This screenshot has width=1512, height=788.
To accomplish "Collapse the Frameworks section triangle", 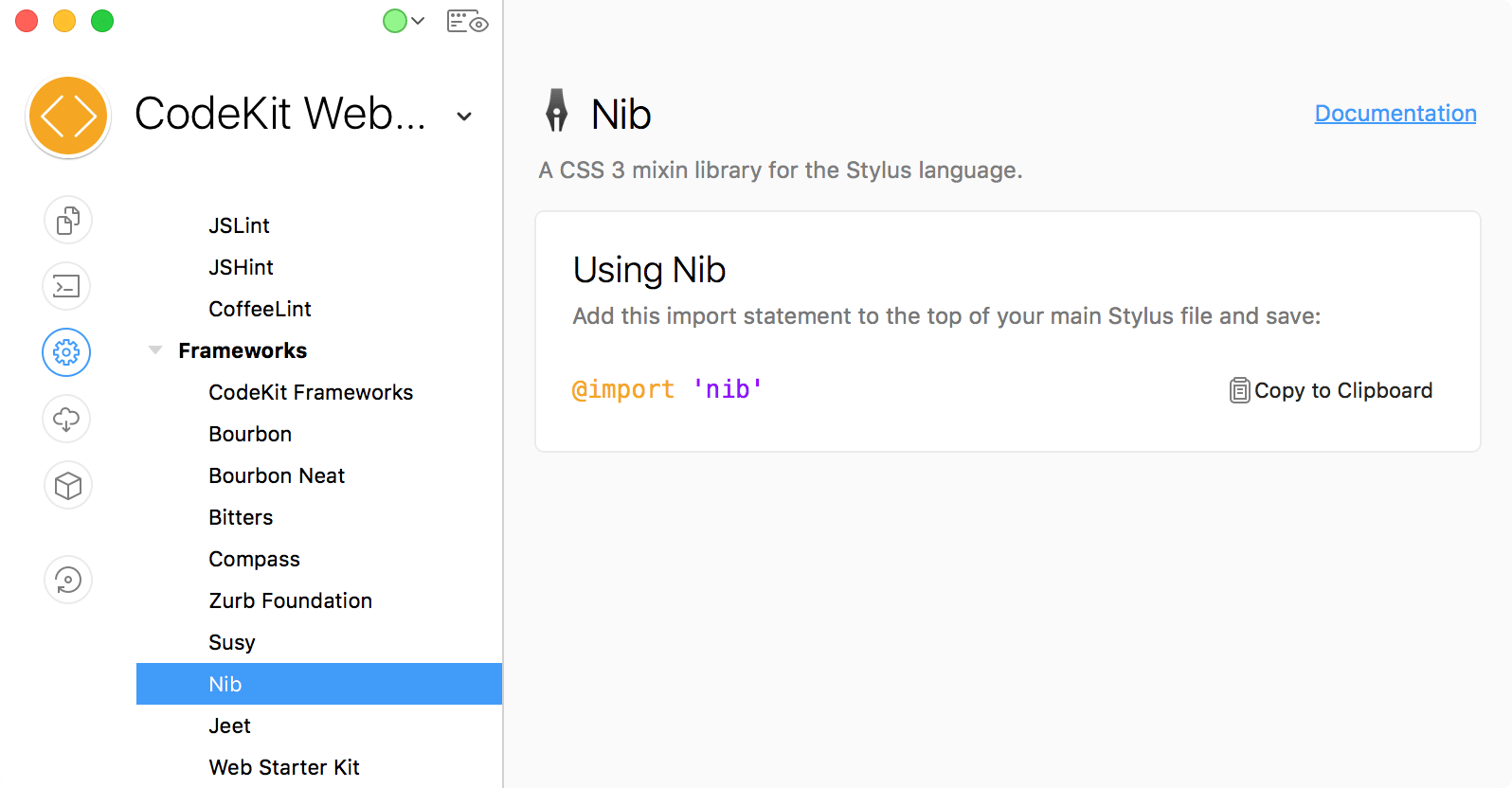I will point(155,350).
